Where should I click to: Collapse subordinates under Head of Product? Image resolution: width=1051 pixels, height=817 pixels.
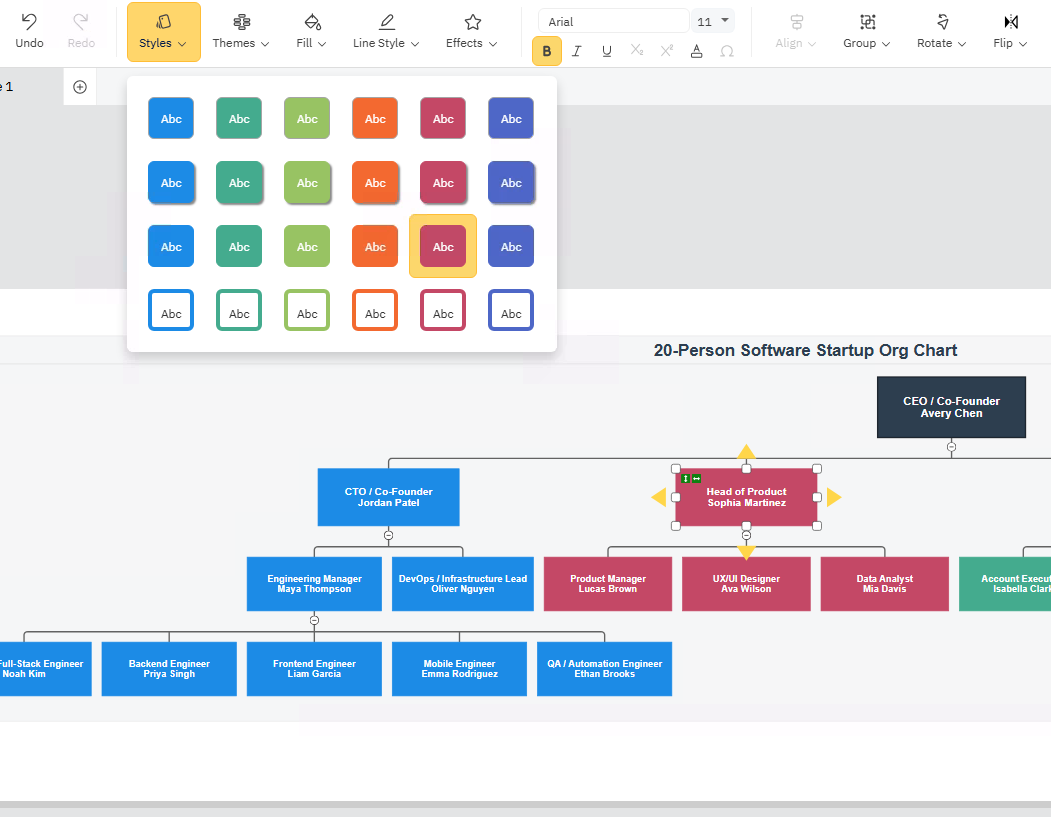click(x=746, y=535)
